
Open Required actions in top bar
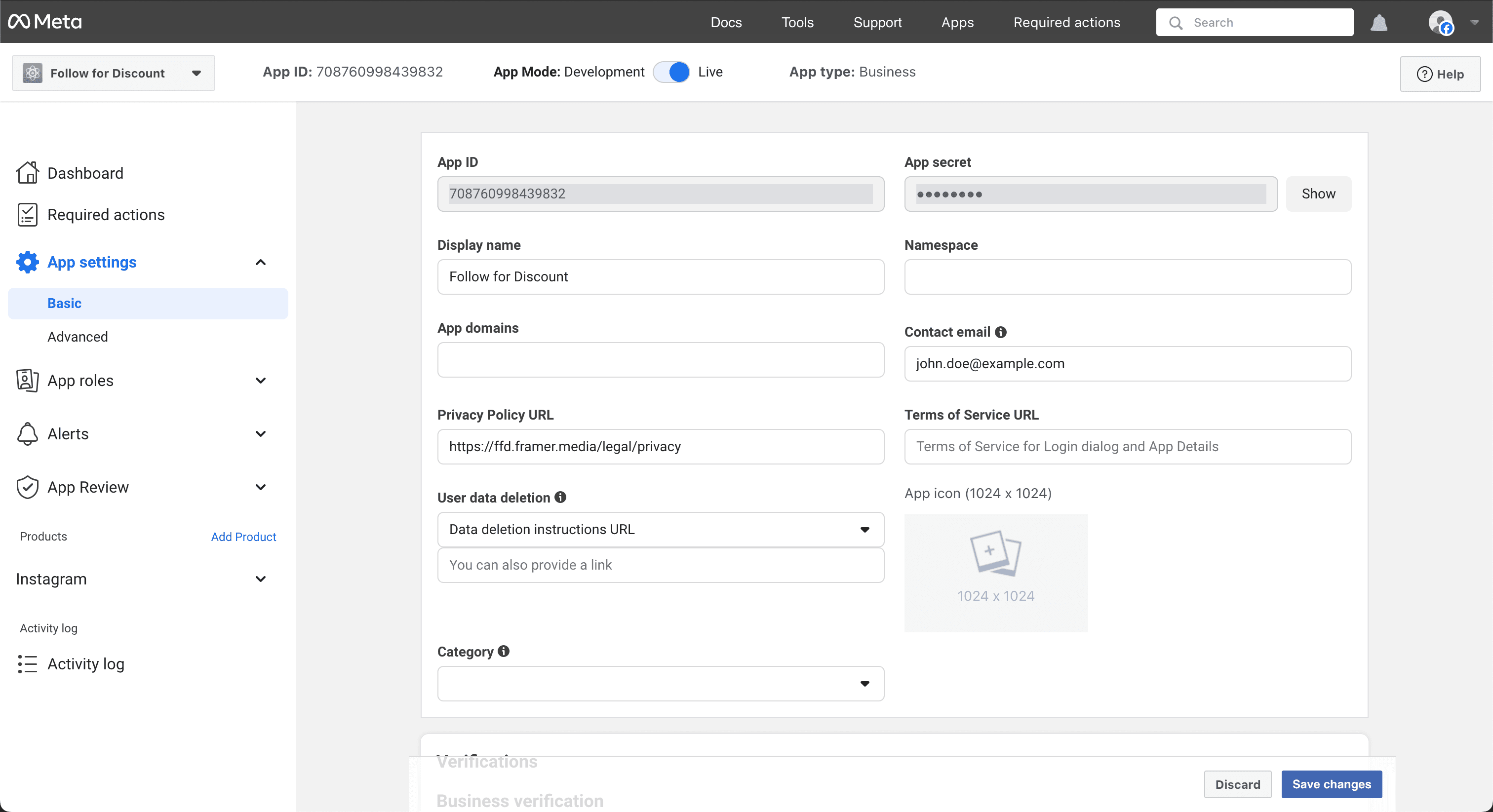click(1066, 23)
